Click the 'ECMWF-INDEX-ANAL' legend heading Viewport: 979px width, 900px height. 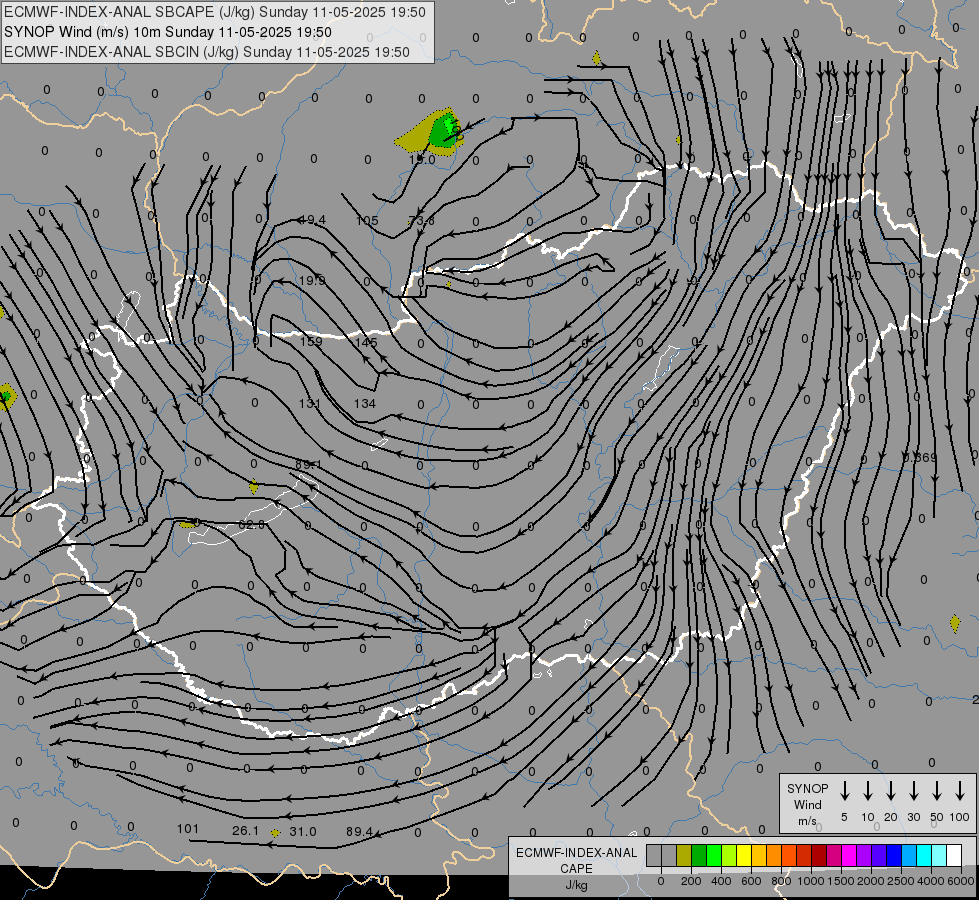[x=576, y=853]
